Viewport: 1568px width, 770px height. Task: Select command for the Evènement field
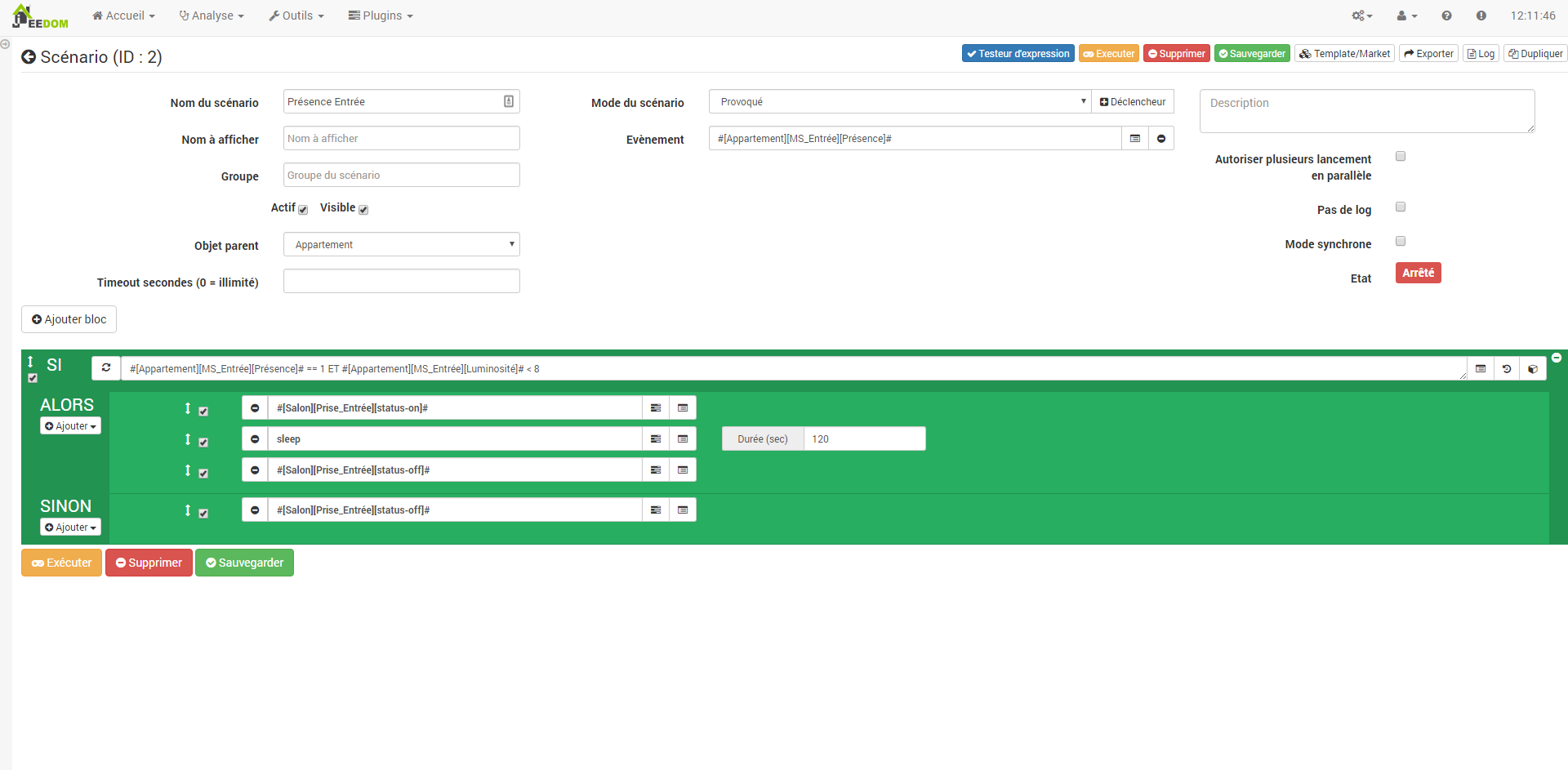pyautogui.click(x=1134, y=139)
